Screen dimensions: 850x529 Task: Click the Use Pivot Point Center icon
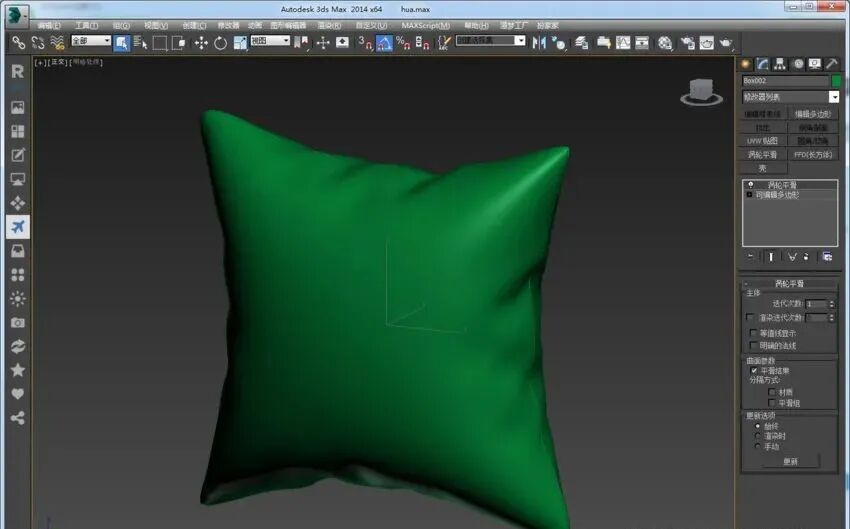click(x=301, y=43)
